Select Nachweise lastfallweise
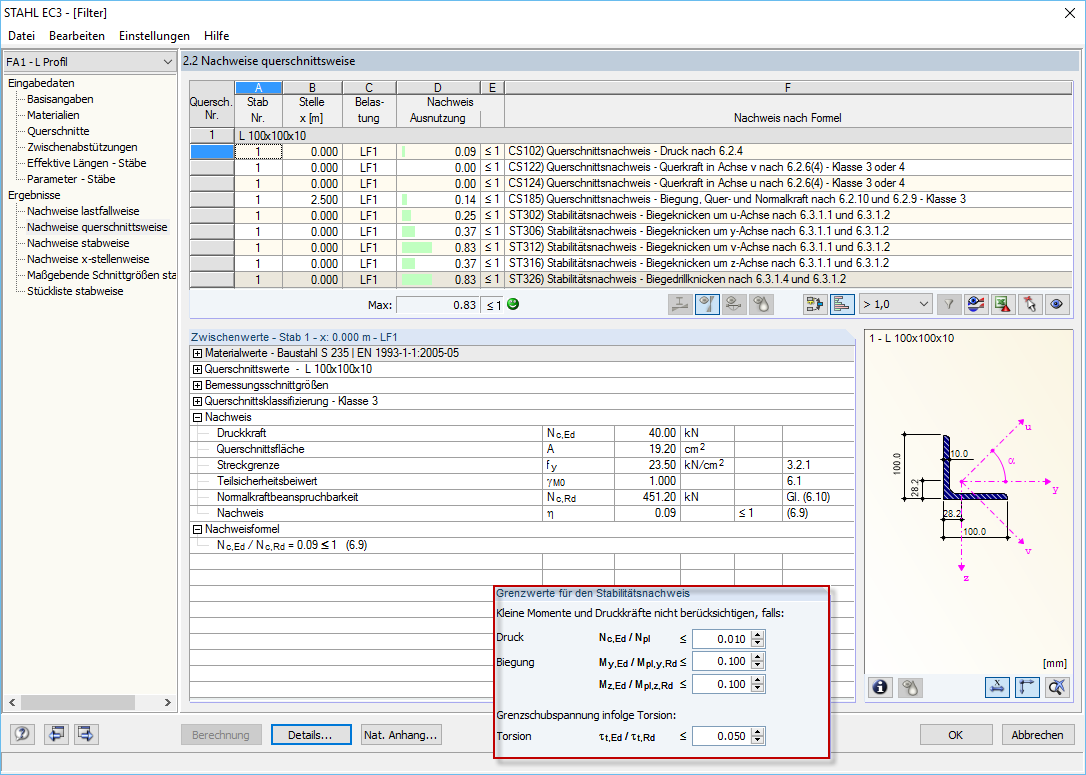This screenshot has height=775, width=1086. pos(83,211)
